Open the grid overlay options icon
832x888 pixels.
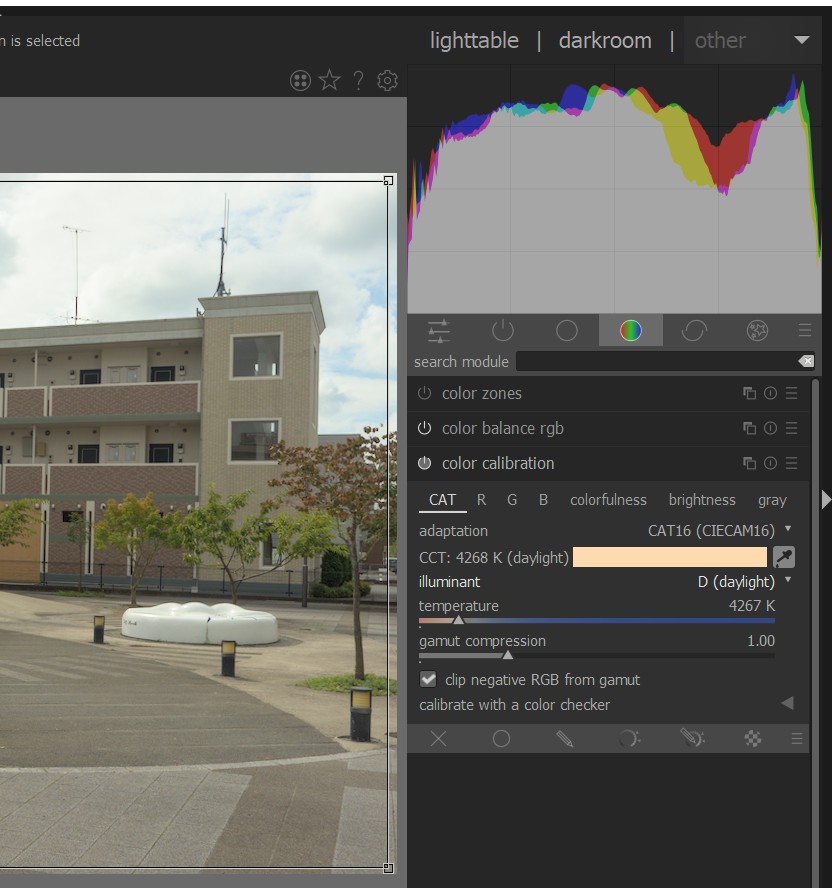300,80
